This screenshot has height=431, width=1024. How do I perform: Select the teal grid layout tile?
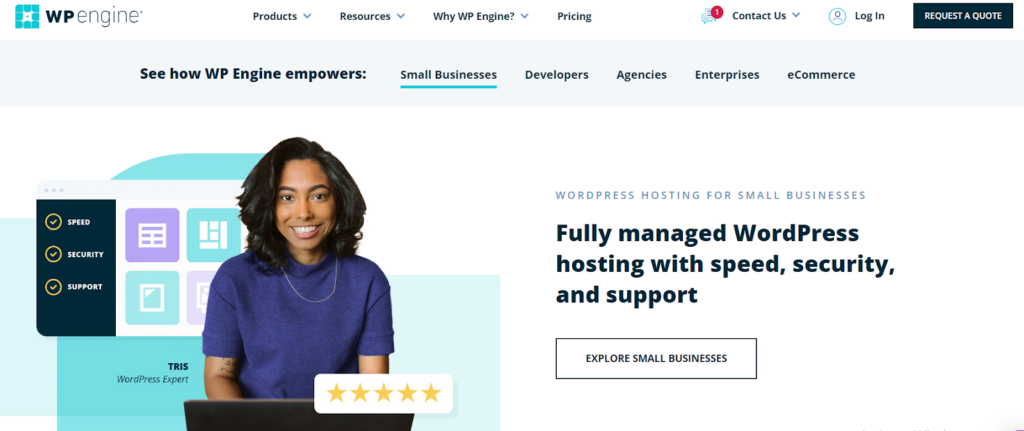pyautogui.click(x=213, y=235)
